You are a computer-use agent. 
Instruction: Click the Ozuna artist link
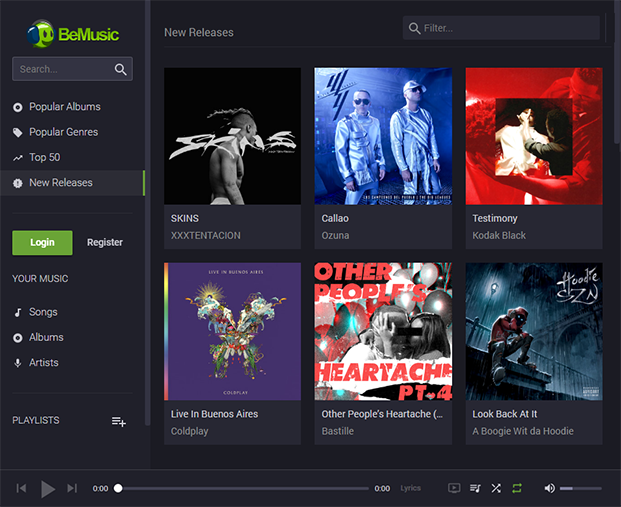coord(335,236)
